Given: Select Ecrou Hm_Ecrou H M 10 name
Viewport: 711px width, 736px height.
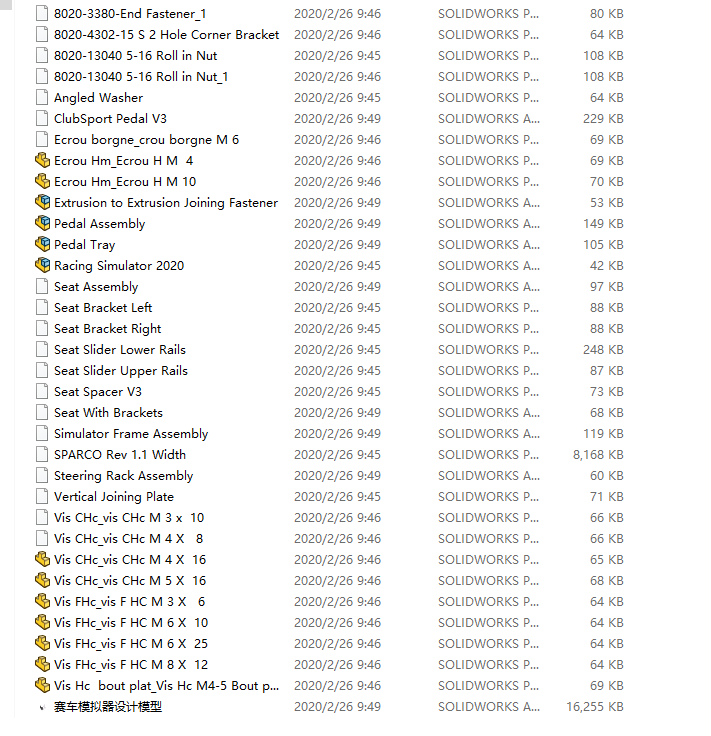Looking at the screenshot, I should pos(125,182).
